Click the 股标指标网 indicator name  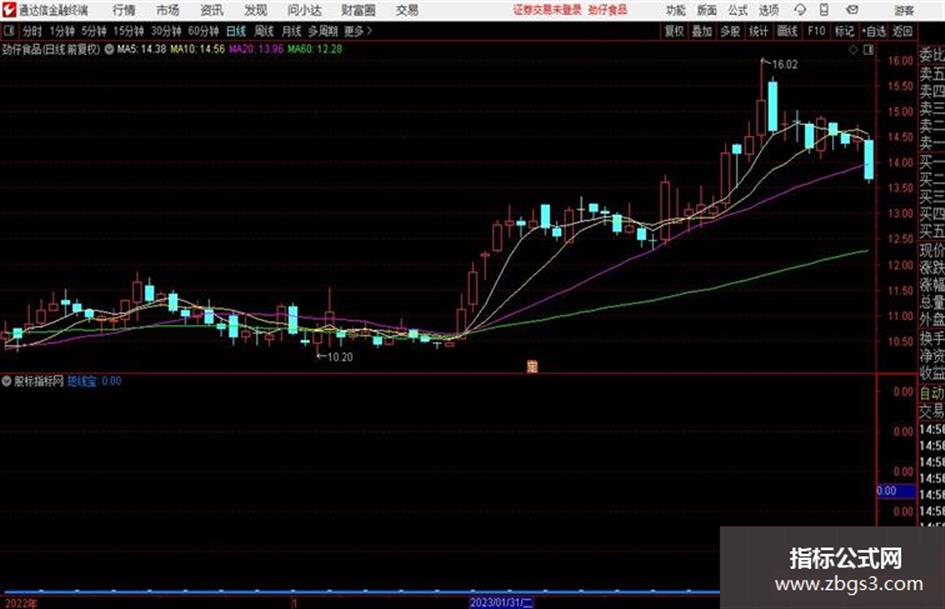point(39,381)
